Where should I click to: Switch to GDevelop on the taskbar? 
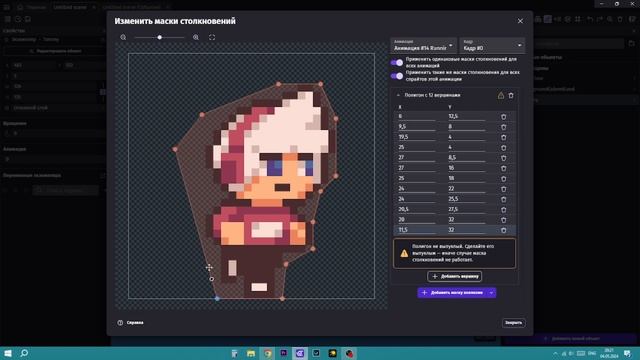(300, 353)
